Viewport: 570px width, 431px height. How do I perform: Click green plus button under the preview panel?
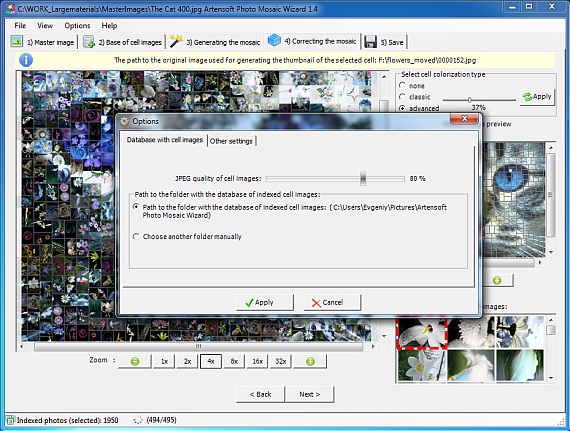click(497, 280)
